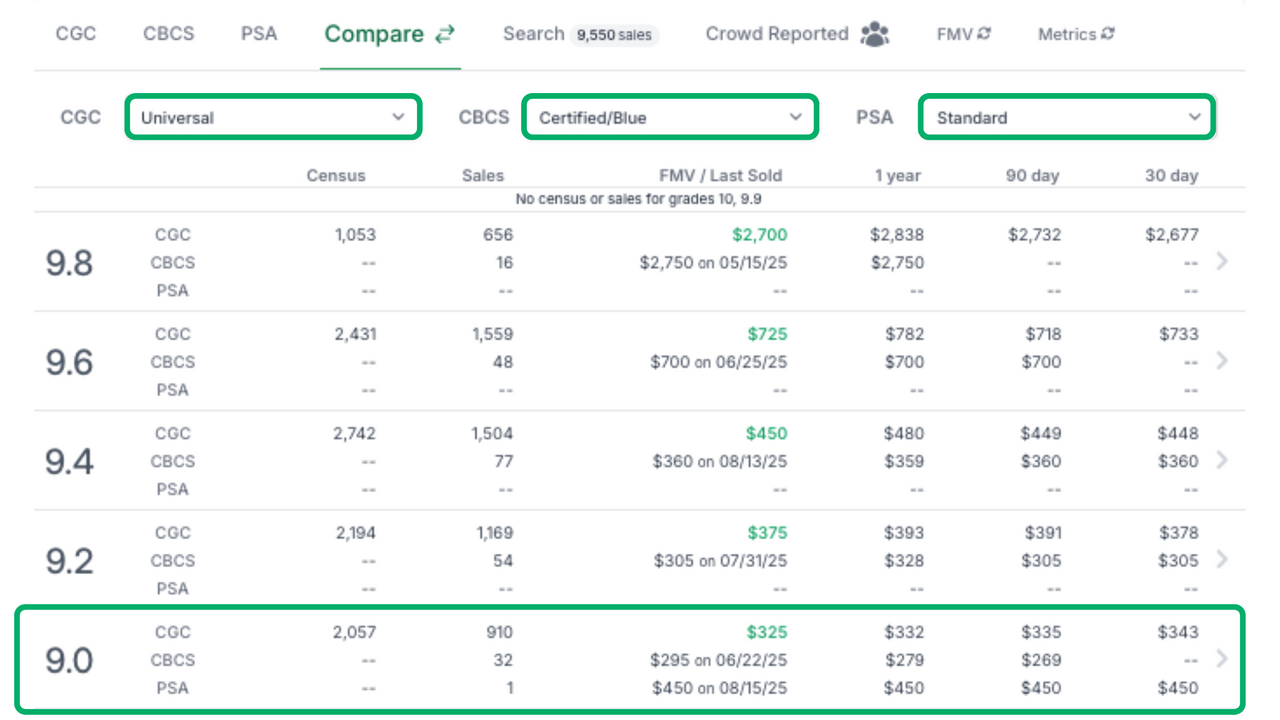The width and height of the screenshot is (1280, 720).
Task: Click the 1,169 sales count
Action: point(494,533)
